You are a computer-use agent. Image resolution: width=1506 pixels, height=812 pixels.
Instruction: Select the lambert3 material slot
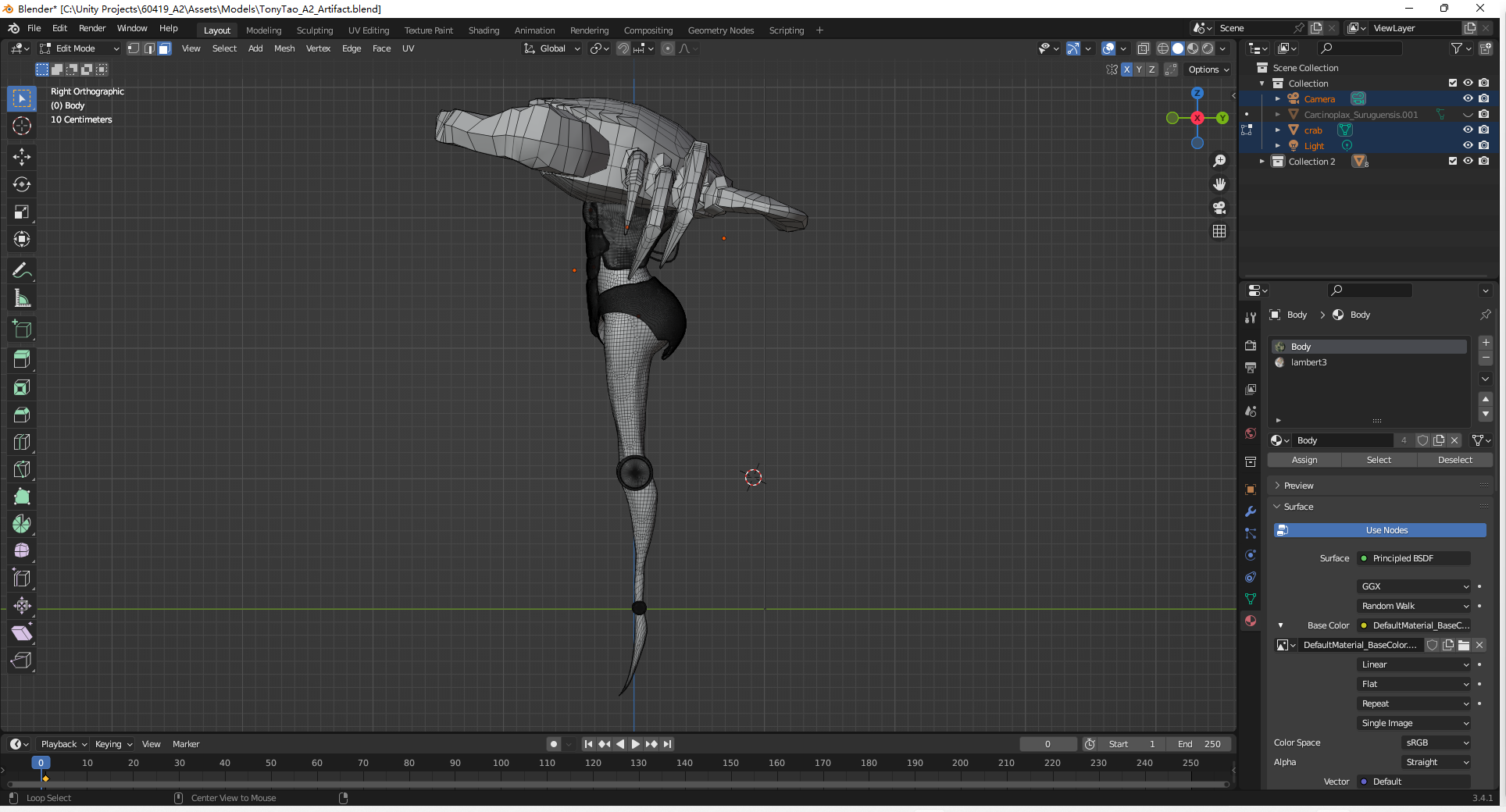1308,362
